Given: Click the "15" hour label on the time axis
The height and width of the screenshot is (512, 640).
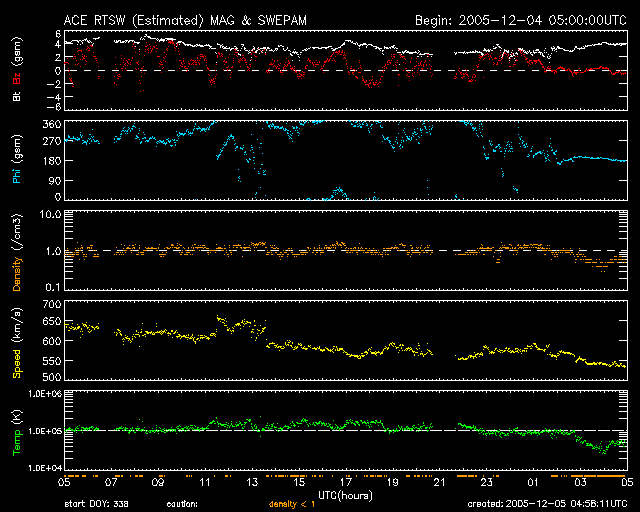Looking at the screenshot, I should [x=299, y=483].
